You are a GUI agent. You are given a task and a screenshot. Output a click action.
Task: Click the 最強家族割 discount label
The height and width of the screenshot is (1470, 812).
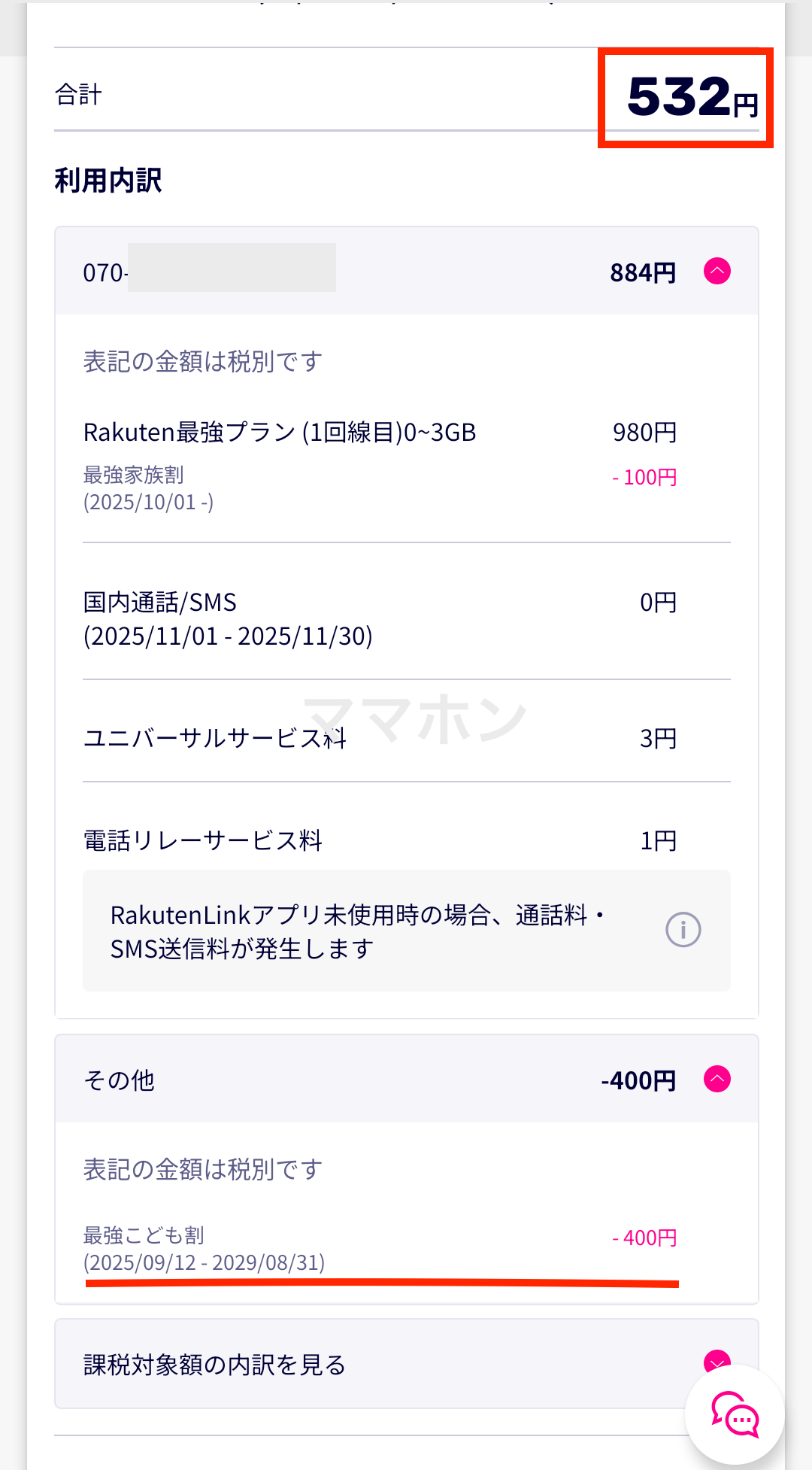[x=134, y=475]
